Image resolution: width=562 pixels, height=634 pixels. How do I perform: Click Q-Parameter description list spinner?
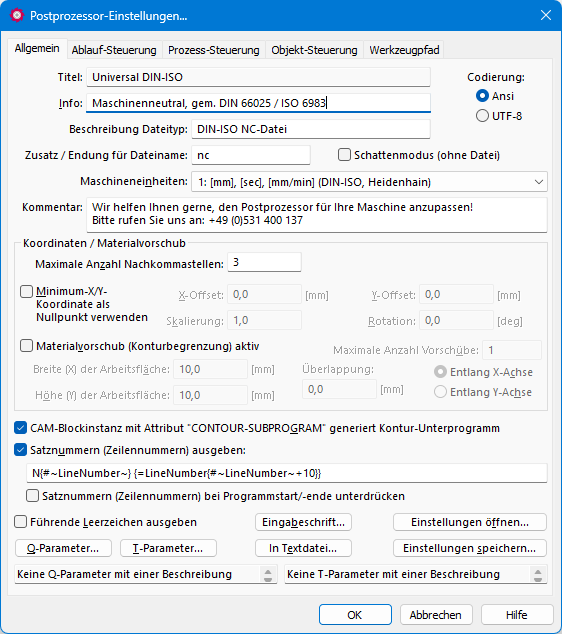click(268, 575)
